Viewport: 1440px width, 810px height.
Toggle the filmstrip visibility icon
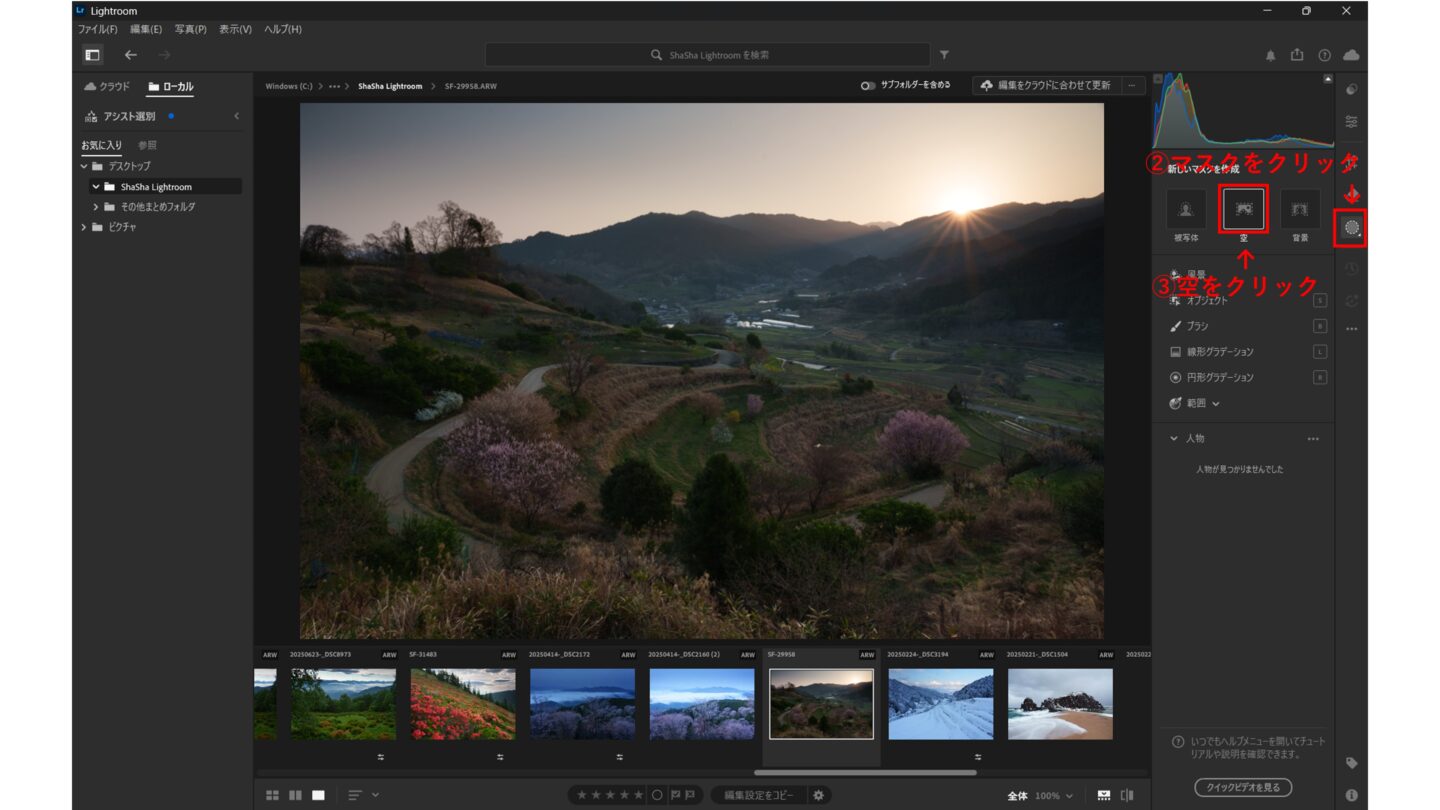coord(1104,795)
